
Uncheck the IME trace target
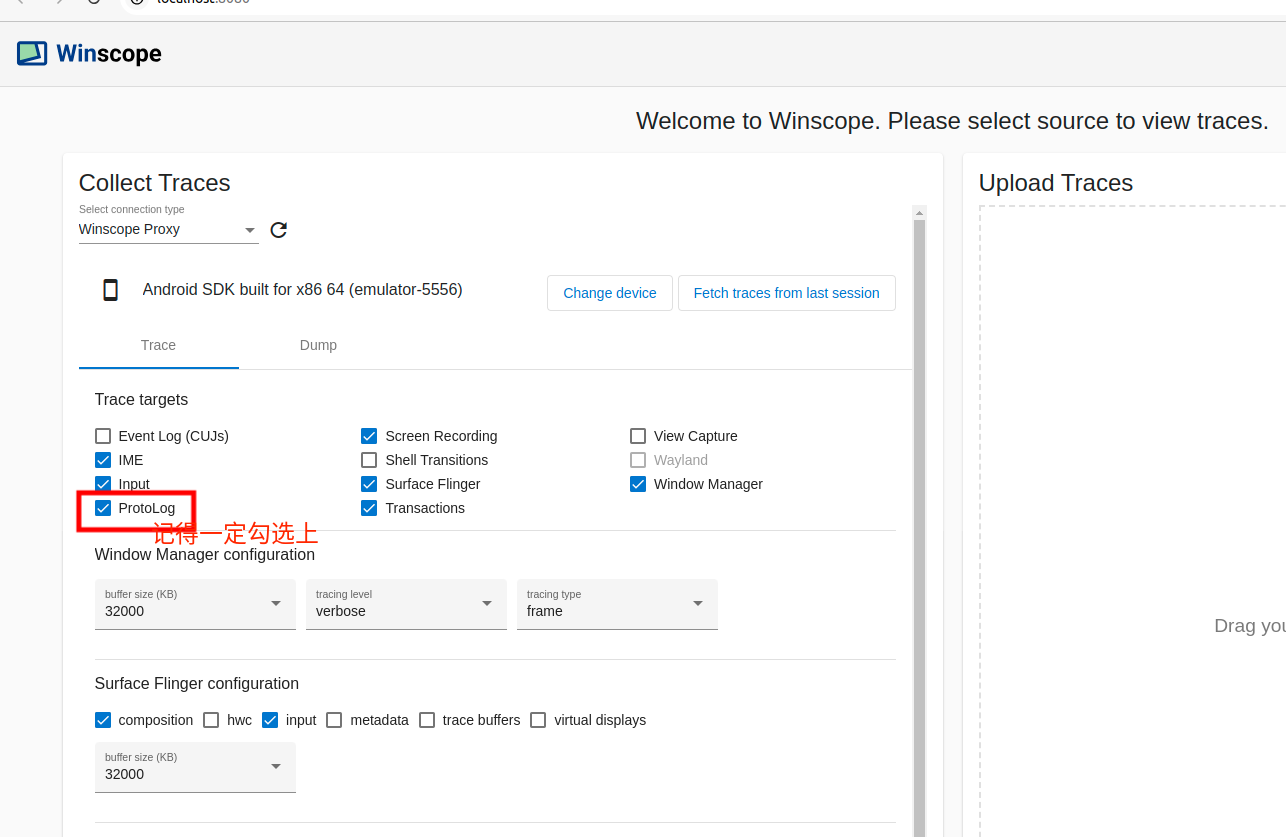pos(103,460)
